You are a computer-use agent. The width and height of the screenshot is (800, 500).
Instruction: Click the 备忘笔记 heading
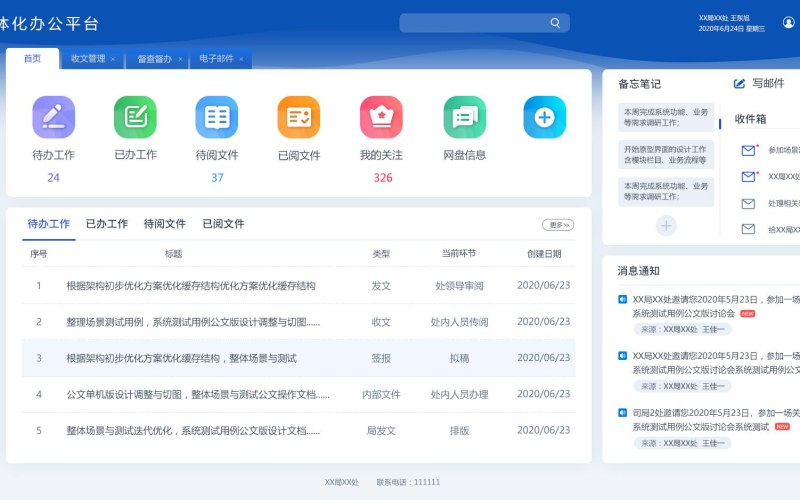click(x=639, y=84)
